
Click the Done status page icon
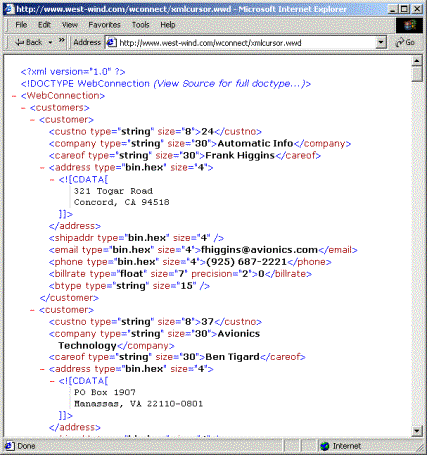click(x=10, y=446)
